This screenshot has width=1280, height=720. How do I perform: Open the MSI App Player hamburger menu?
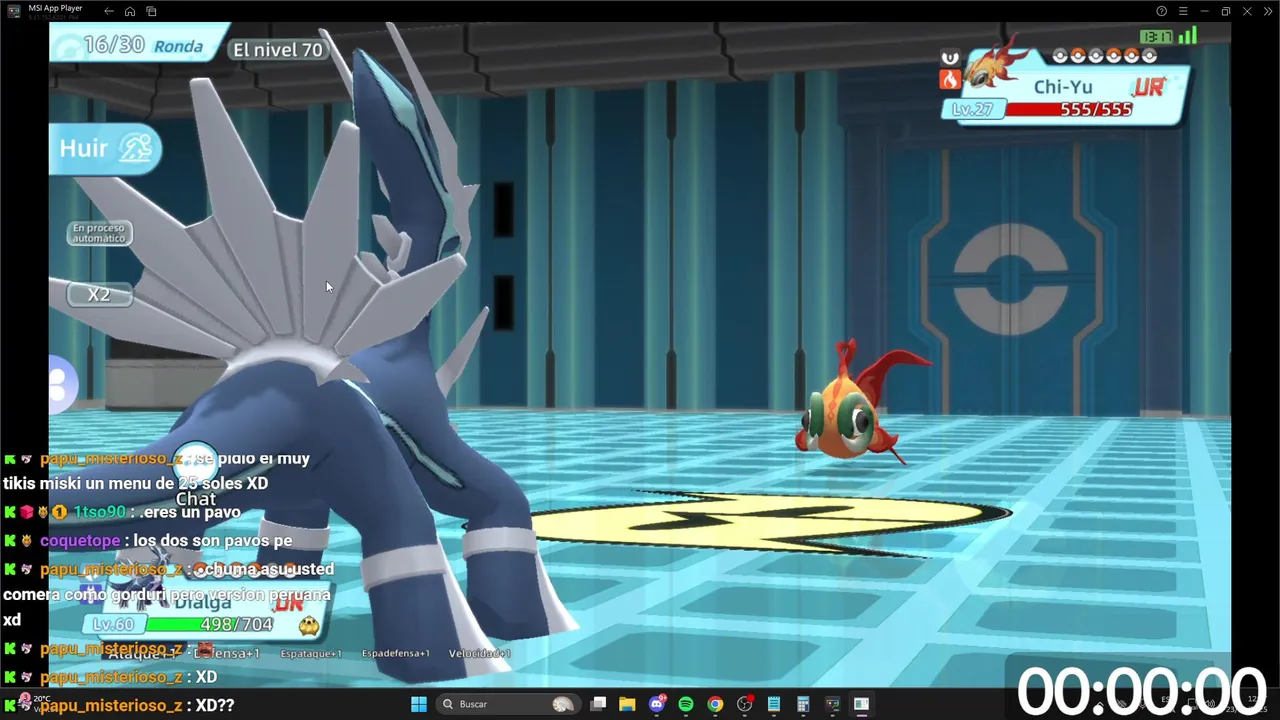(x=1183, y=11)
